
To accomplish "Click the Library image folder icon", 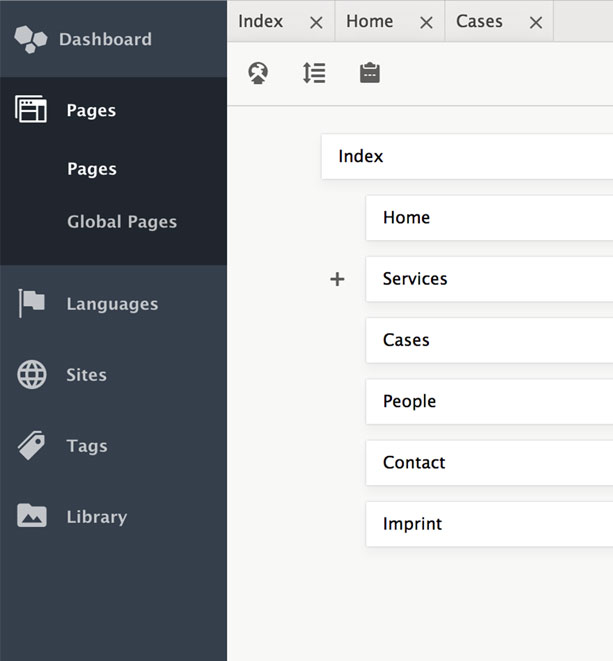I will (32, 517).
